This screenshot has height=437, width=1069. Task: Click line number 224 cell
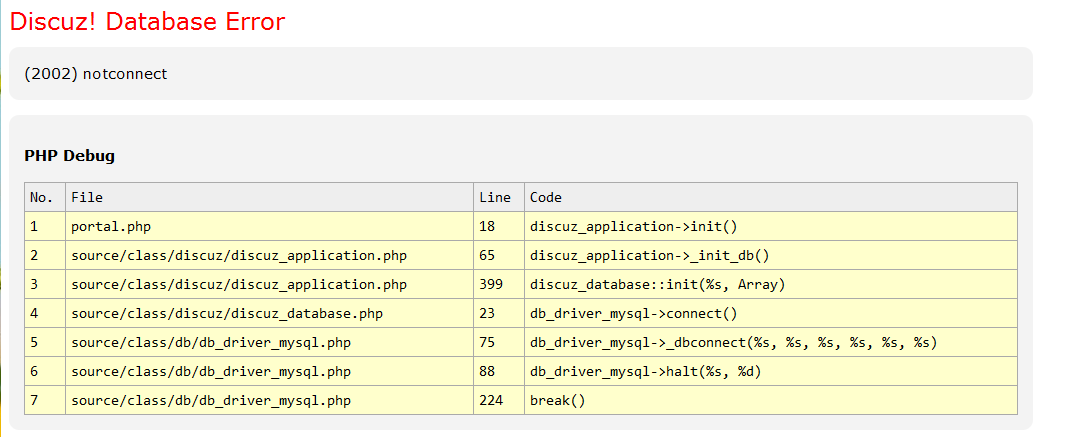coord(499,400)
